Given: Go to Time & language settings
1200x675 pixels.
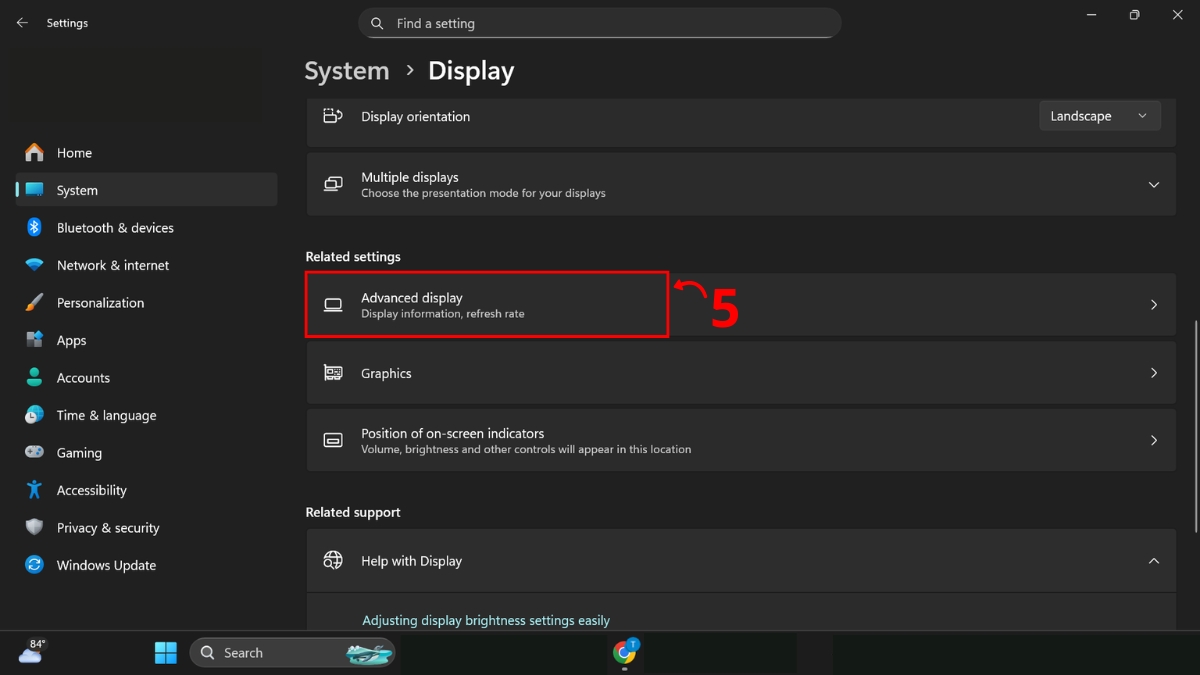Looking at the screenshot, I should point(146,415).
